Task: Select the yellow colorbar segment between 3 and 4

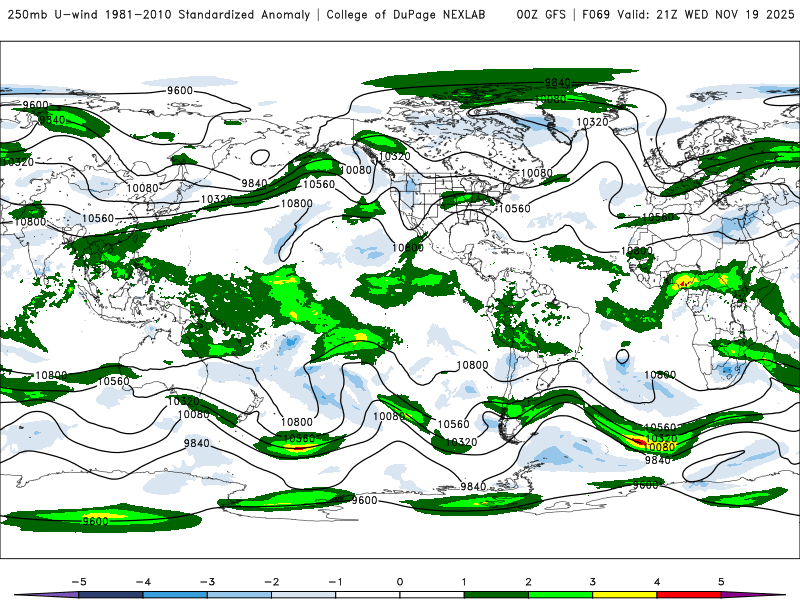Action: point(625,595)
